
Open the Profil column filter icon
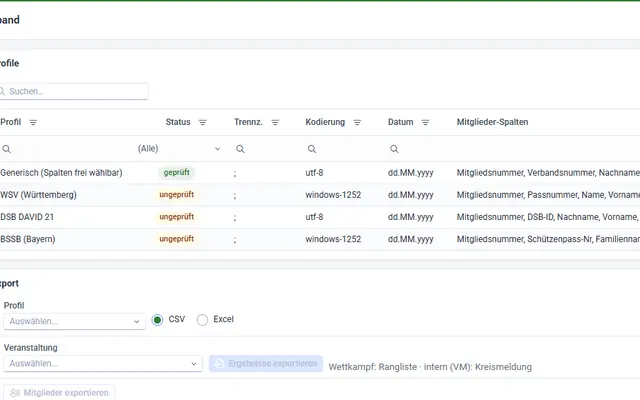click(33, 122)
